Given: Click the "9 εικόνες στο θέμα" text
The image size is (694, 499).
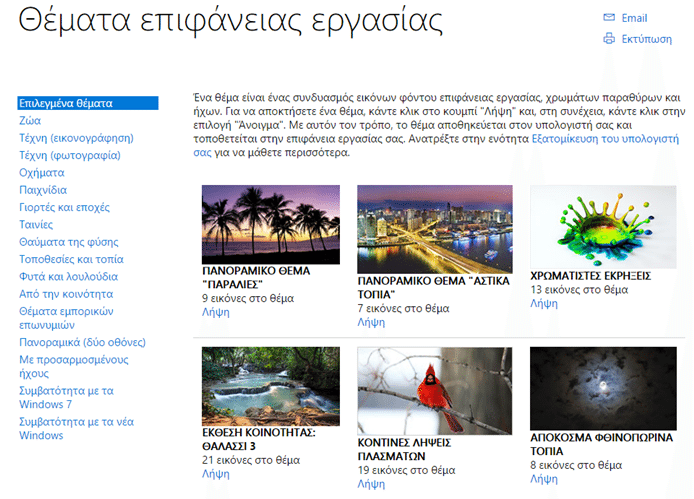Looking at the screenshot, I should click(248, 298).
